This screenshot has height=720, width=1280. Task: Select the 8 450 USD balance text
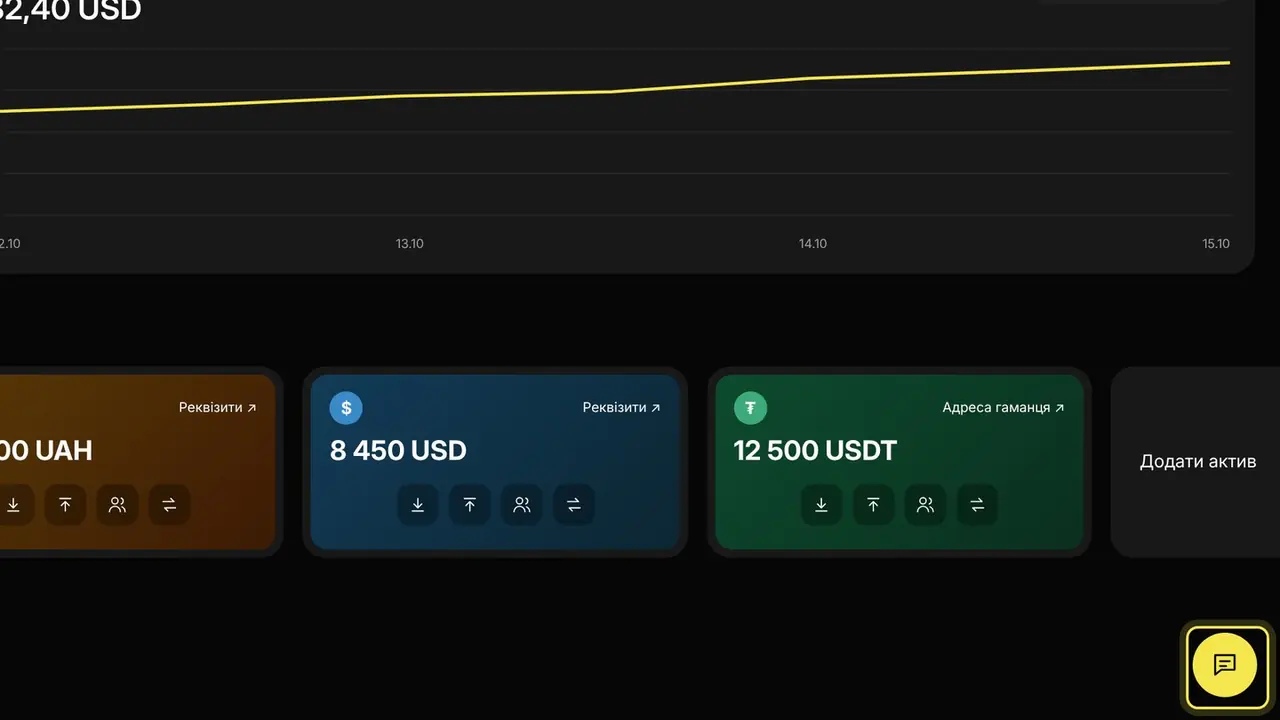click(x=398, y=451)
